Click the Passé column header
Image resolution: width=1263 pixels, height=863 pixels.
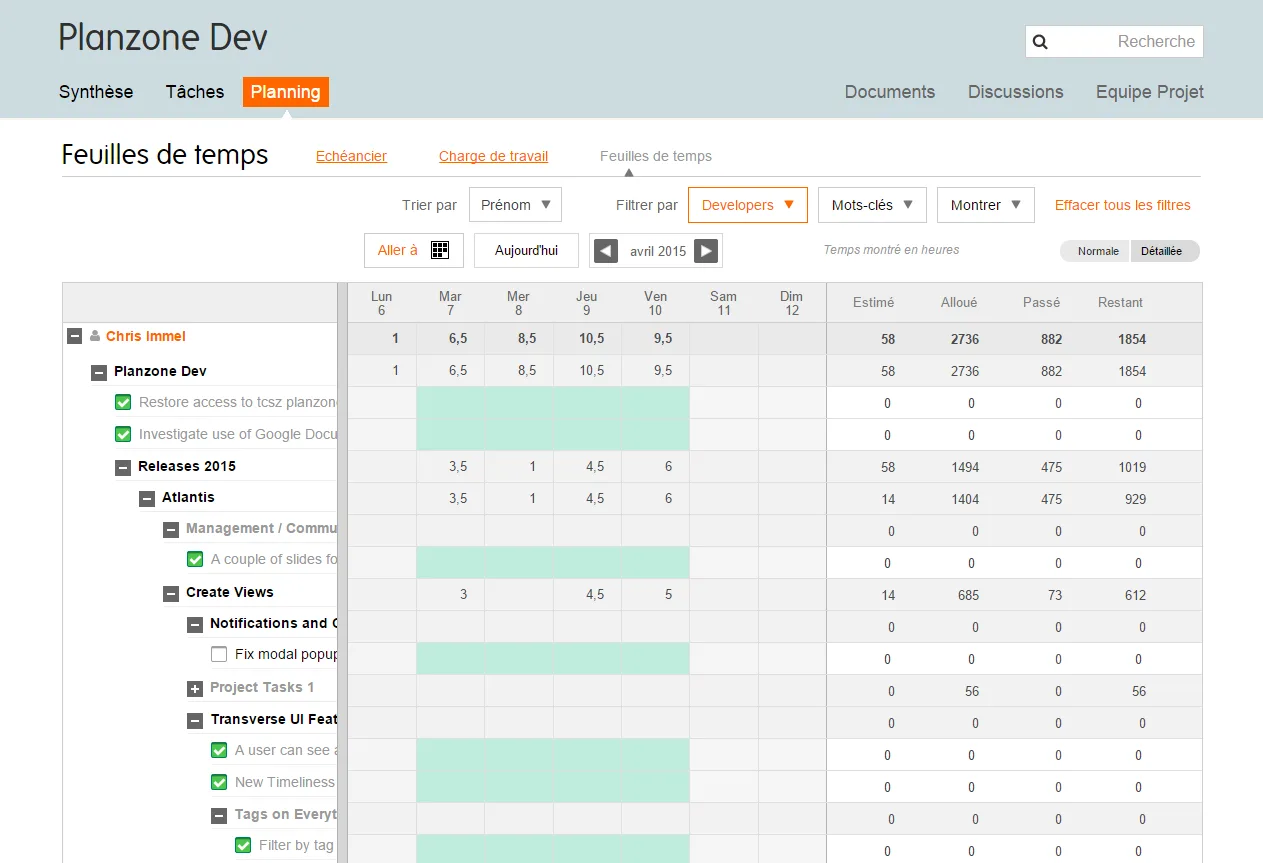tap(1041, 302)
